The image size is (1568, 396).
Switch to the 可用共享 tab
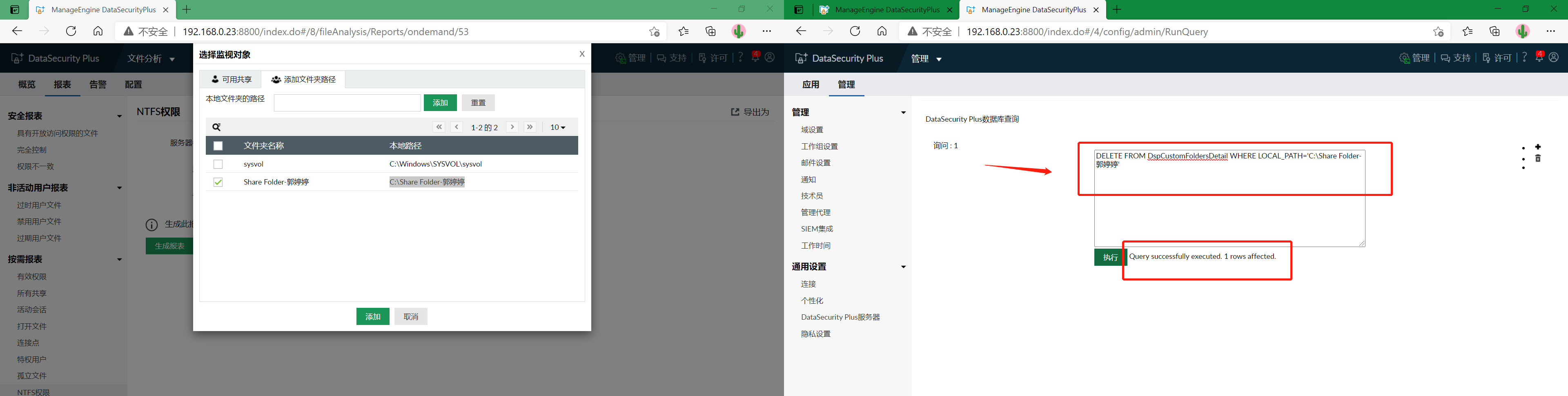click(x=231, y=79)
